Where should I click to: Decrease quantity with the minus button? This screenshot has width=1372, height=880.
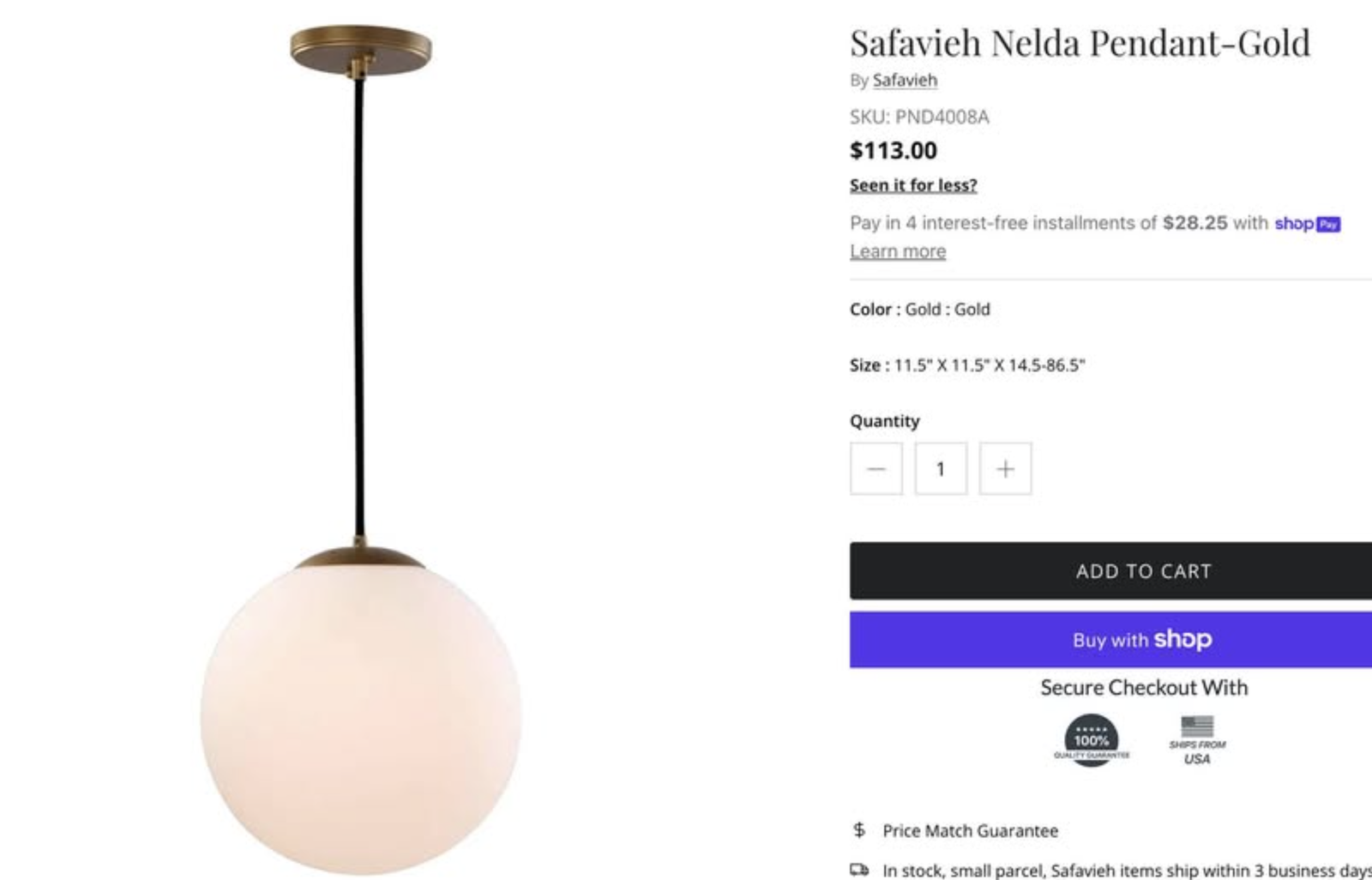point(876,468)
